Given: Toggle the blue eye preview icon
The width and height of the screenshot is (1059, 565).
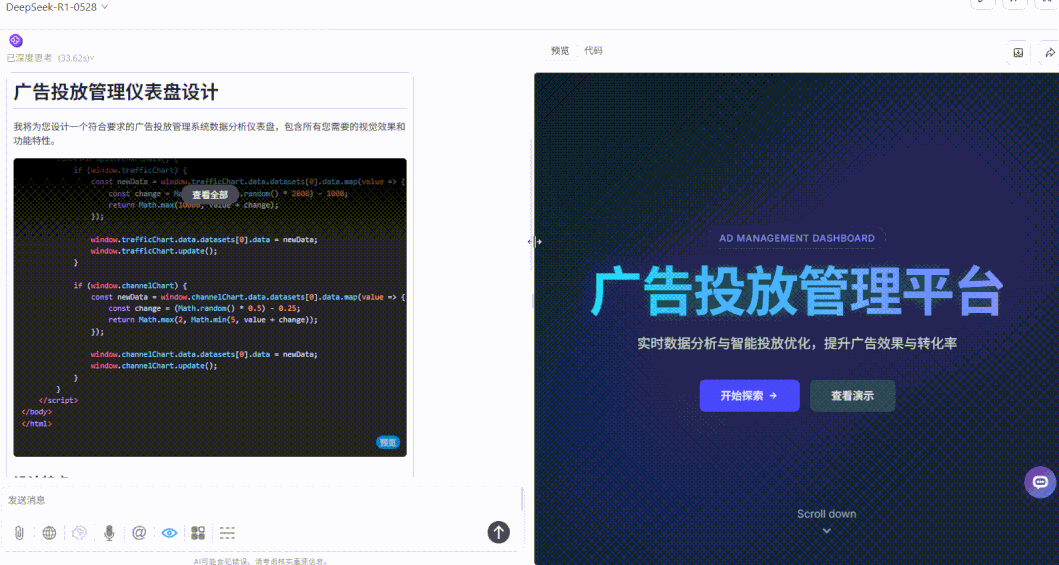Looking at the screenshot, I should click(x=170, y=533).
